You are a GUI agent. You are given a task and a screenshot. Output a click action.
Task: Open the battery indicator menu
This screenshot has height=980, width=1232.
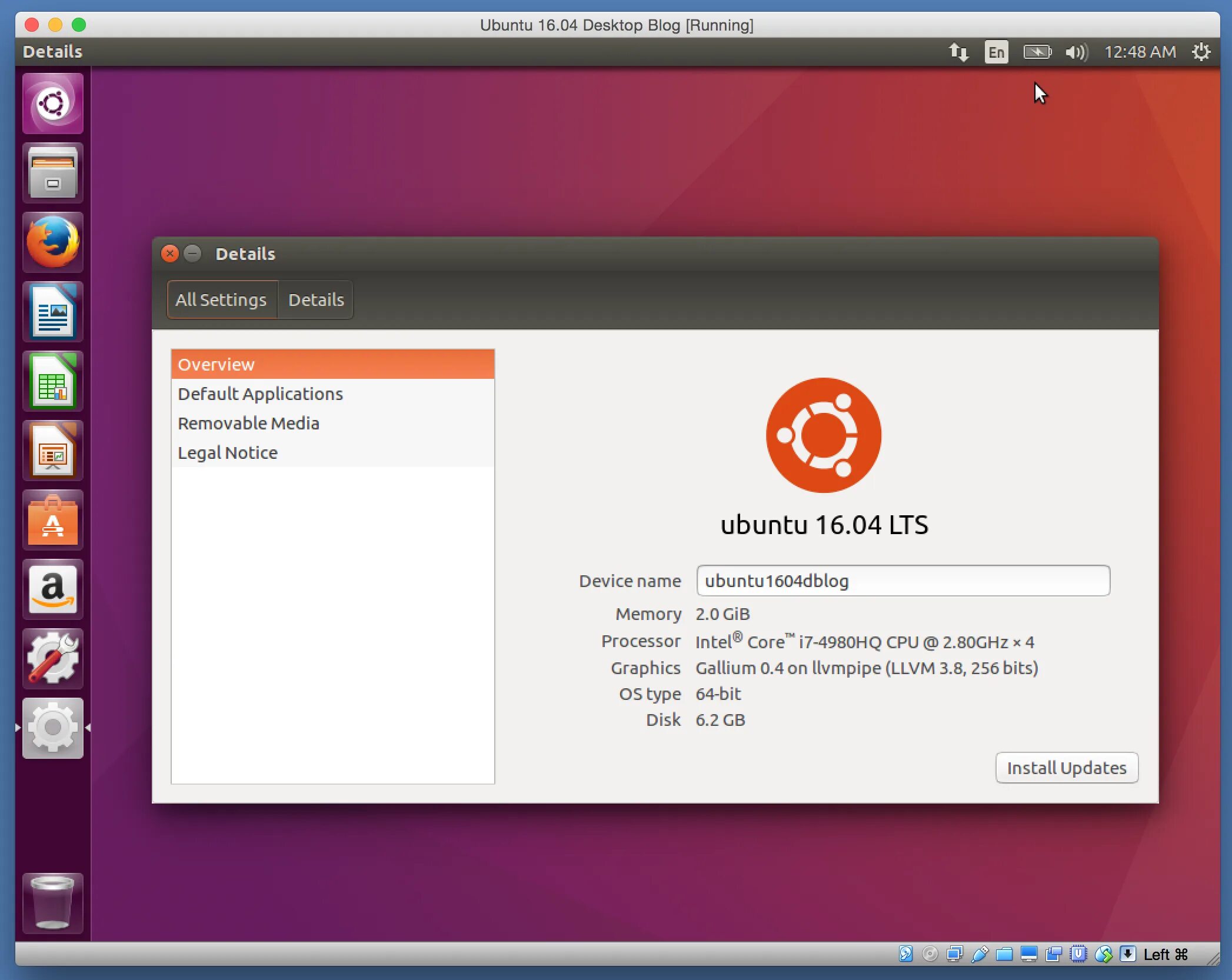[x=1037, y=52]
